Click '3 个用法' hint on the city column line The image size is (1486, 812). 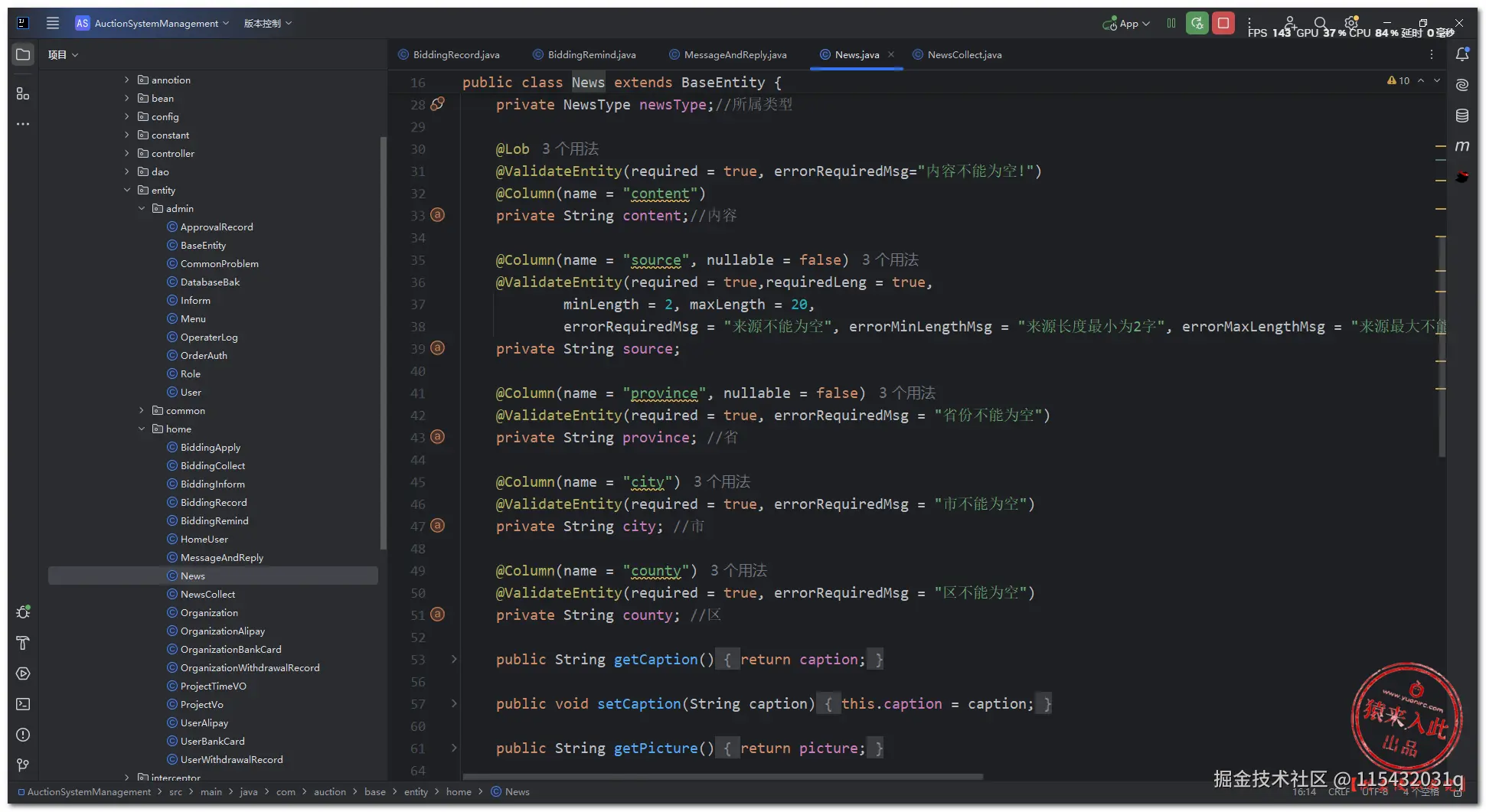(x=722, y=481)
